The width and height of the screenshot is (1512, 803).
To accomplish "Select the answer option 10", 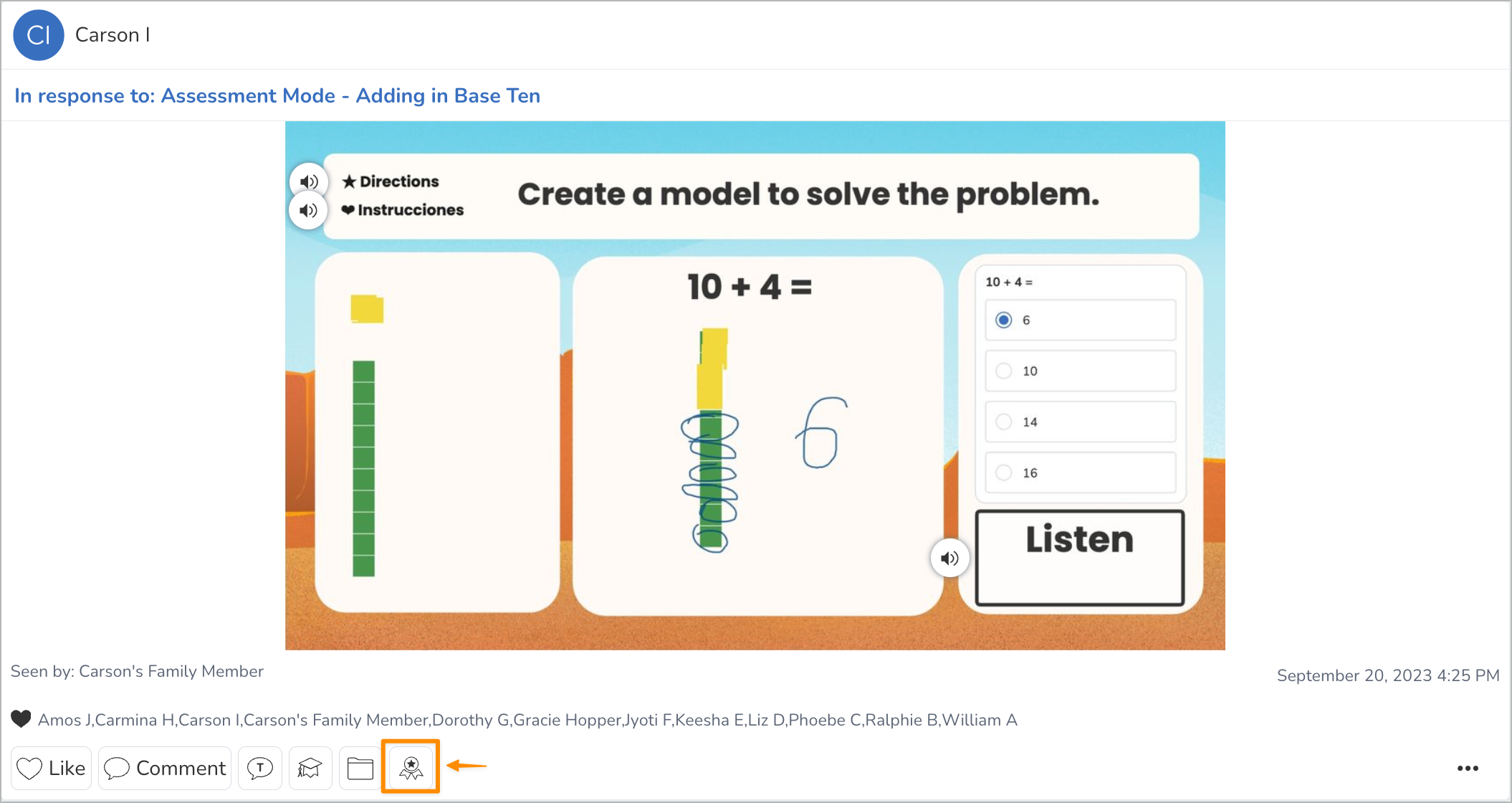I will [1004, 371].
